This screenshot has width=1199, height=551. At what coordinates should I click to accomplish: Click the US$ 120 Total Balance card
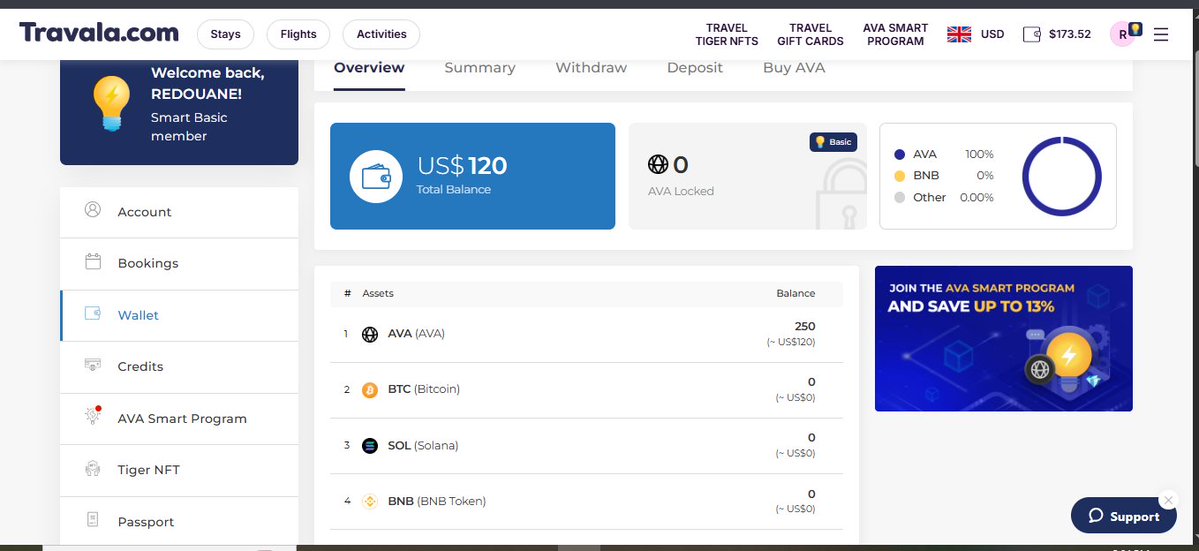point(473,176)
